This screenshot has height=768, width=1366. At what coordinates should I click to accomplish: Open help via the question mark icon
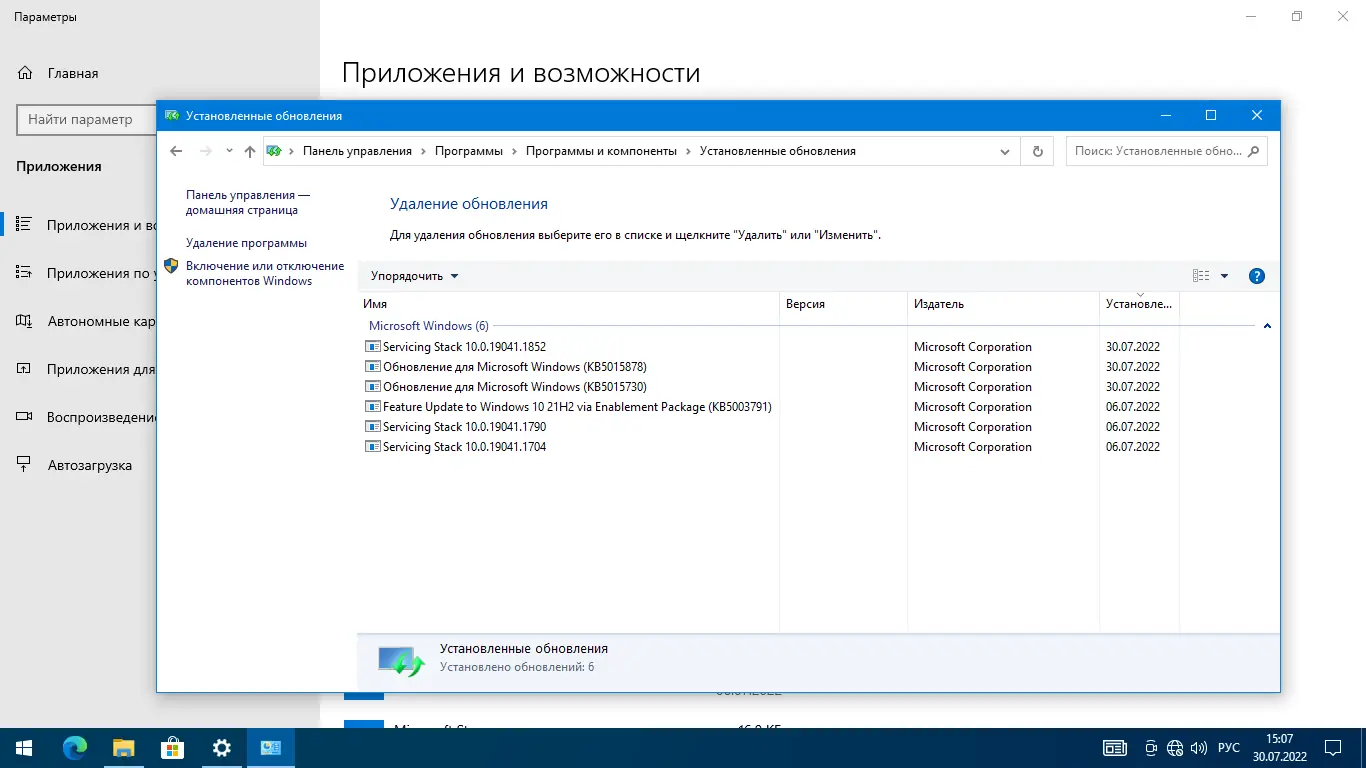point(1257,275)
